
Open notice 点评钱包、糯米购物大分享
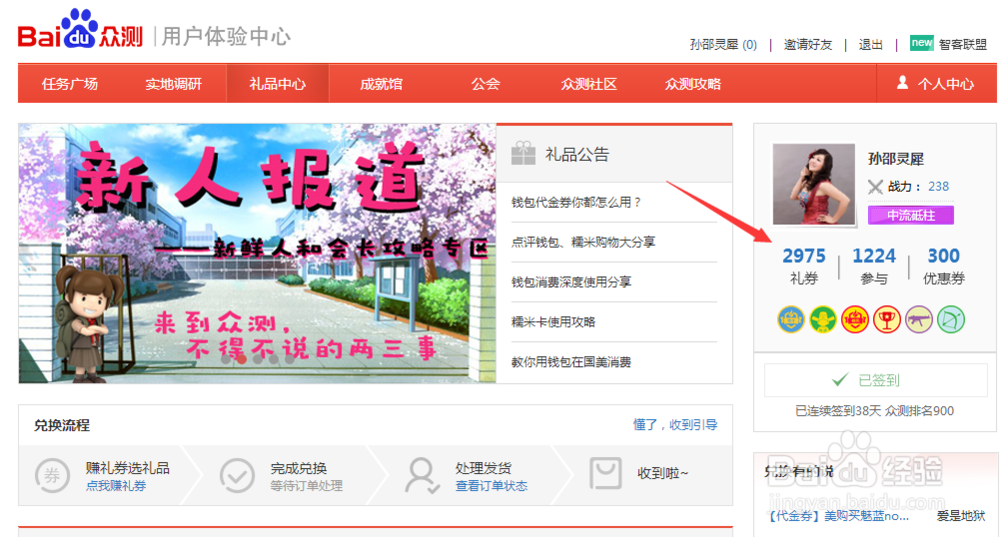[583, 242]
